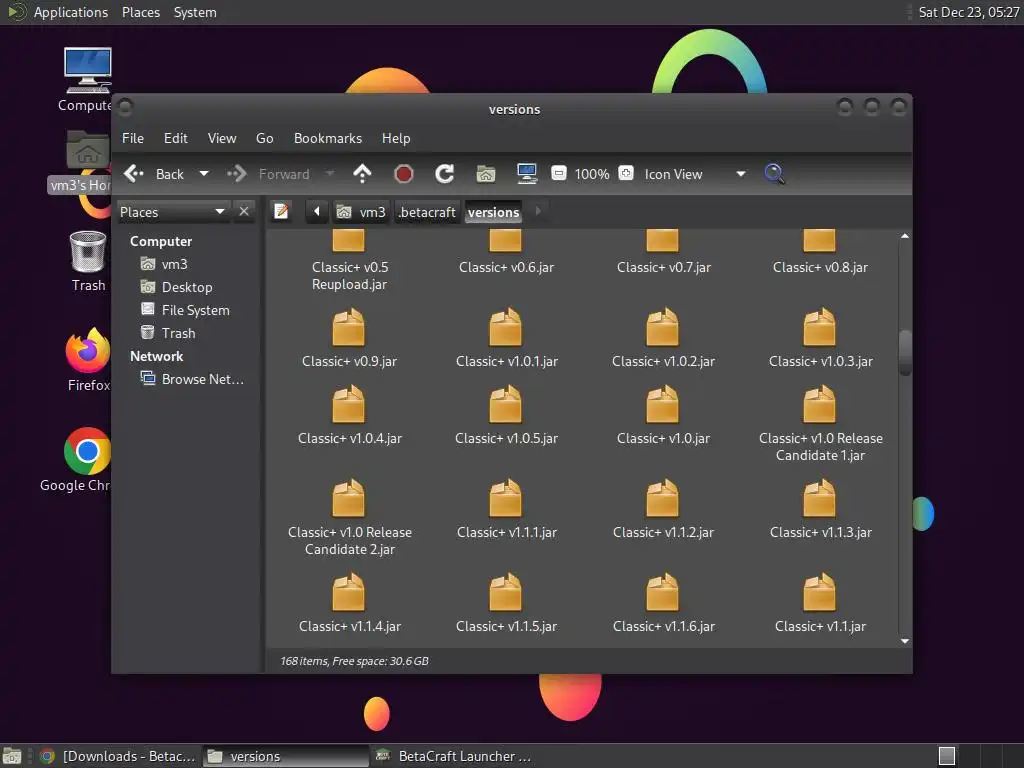
Task: Zoom out using the minus icon
Action: pos(559,174)
